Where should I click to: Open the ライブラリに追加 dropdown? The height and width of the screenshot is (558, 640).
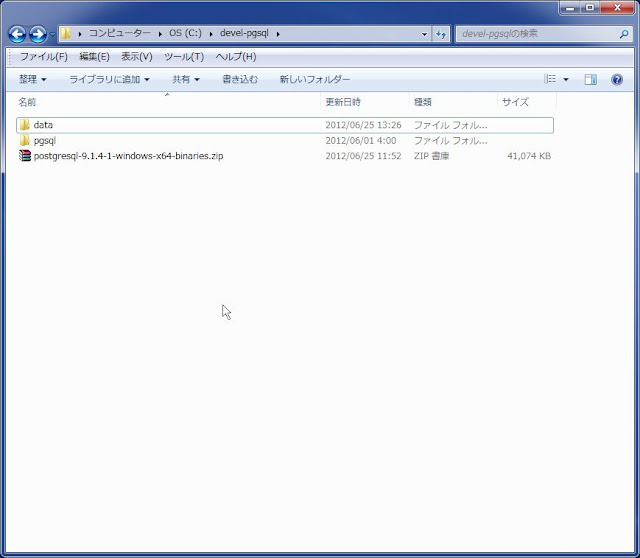[109, 79]
